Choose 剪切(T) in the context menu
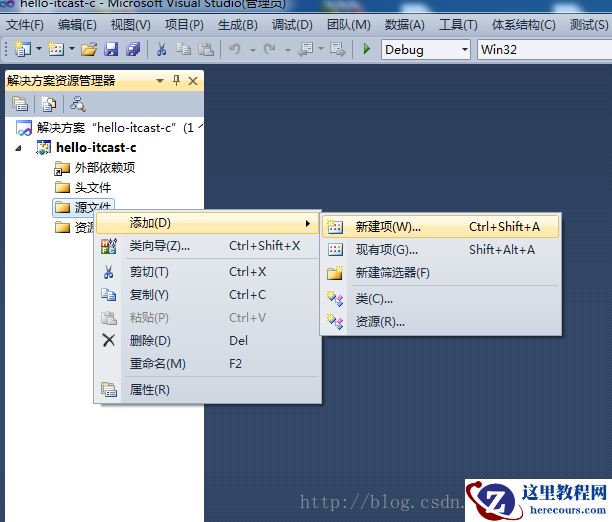612x522 pixels. click(x=207, y=272)
